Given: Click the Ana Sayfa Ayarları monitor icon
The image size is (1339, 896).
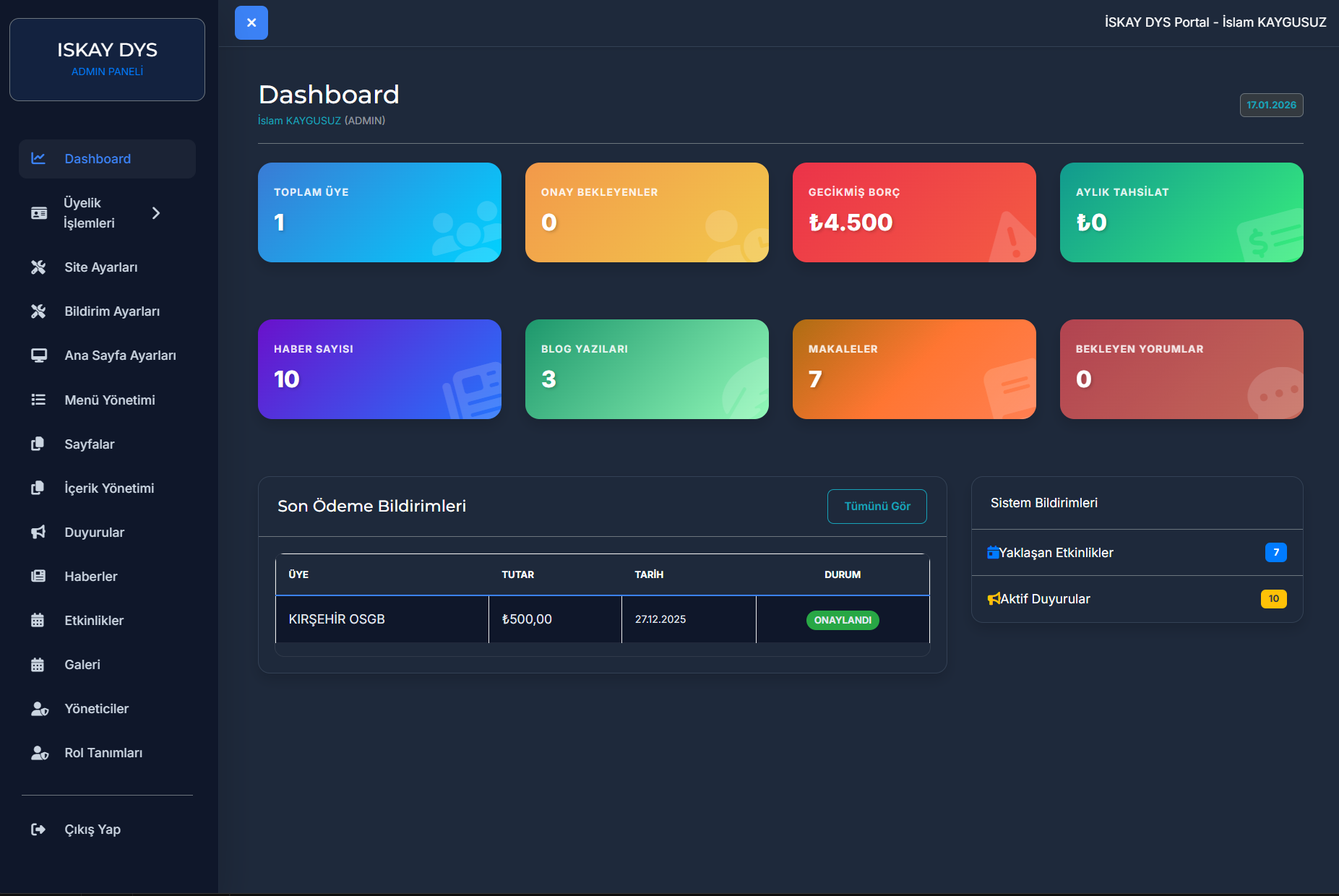Looking at the screenshot, I should [x=38, y=356].
